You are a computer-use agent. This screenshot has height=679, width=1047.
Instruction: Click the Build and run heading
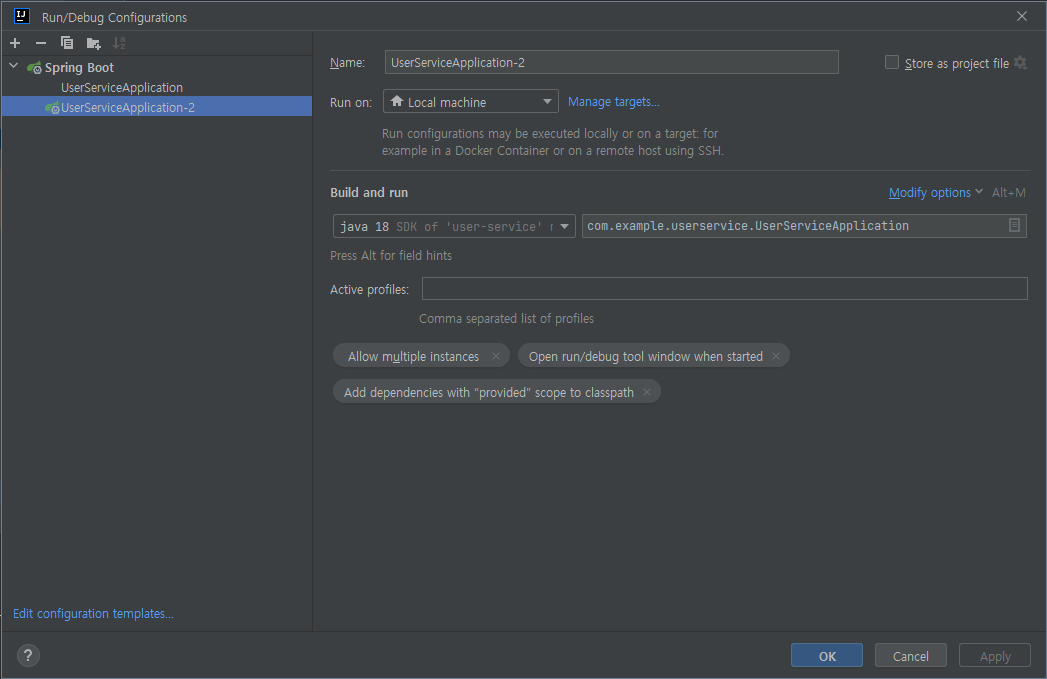pyautogui.click(x=369, y=192)
